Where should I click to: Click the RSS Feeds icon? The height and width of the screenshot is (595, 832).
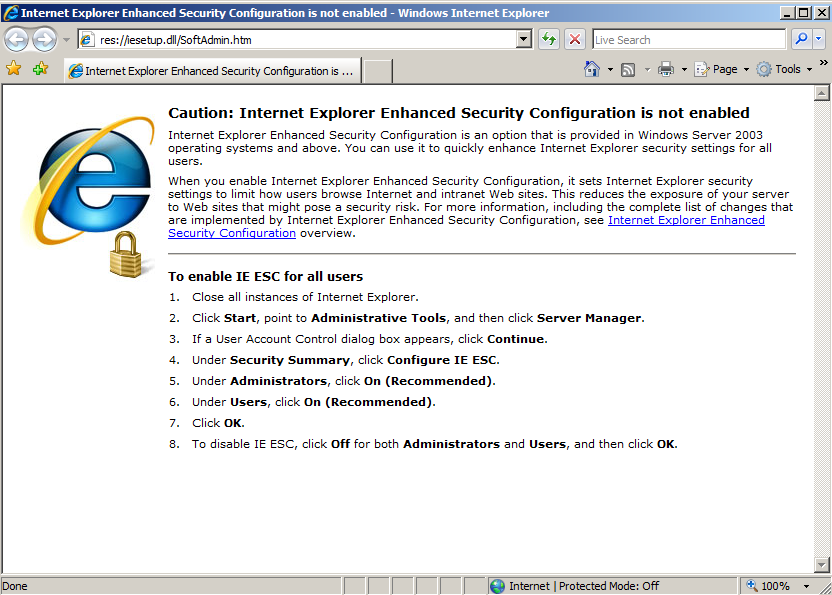pos(628,69)
